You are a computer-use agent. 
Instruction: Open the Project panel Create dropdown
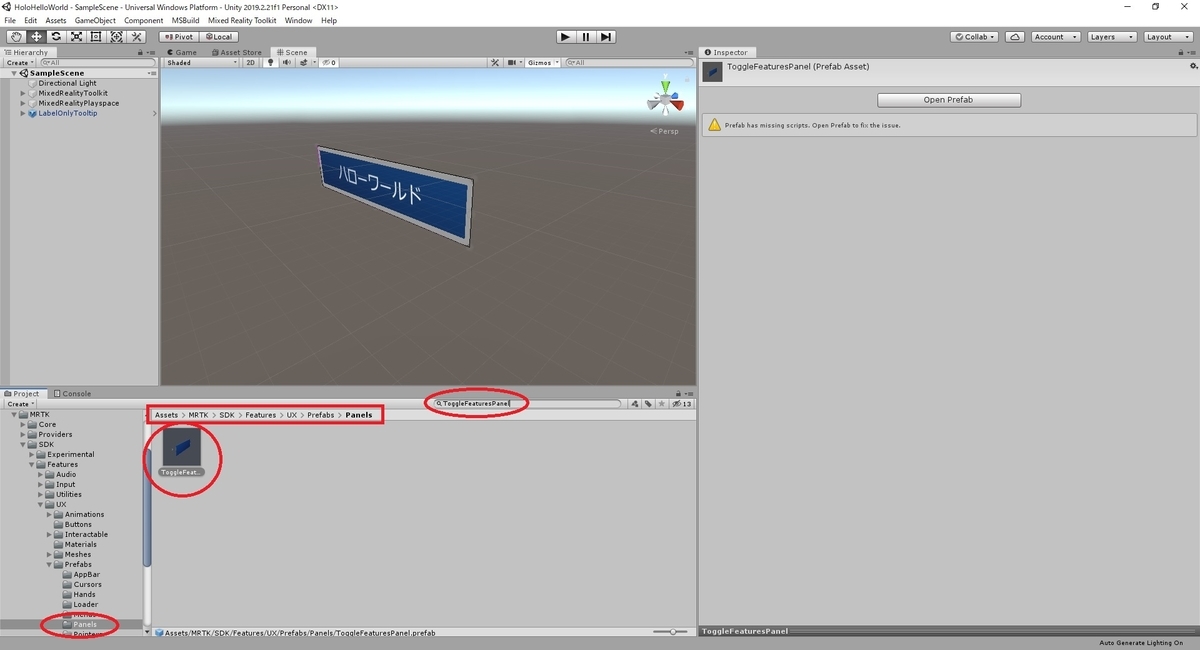[x=18, y=404]
